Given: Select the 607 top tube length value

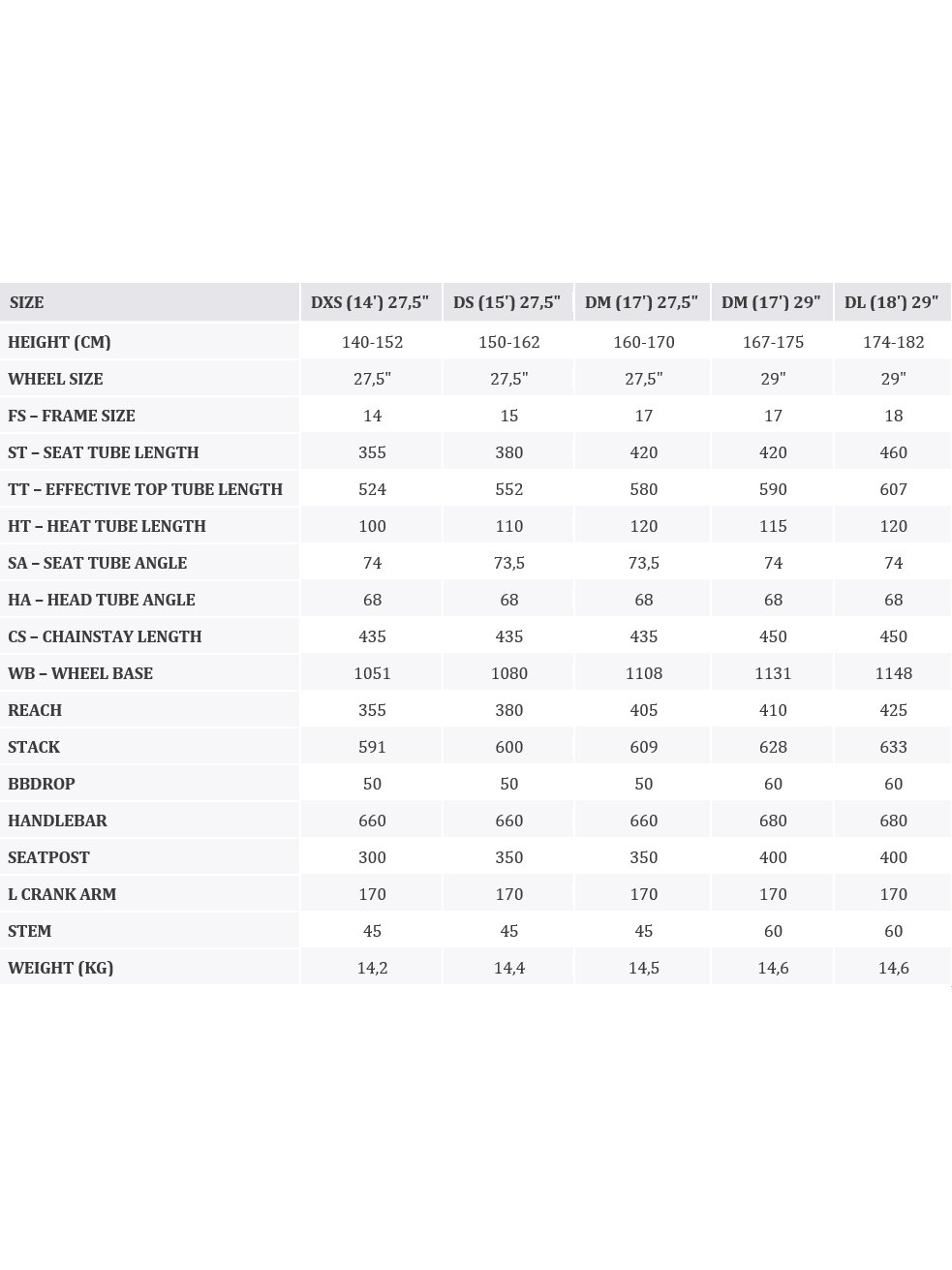Looking at the screenshot, I should pyautogui.click(x=893, y=489).
